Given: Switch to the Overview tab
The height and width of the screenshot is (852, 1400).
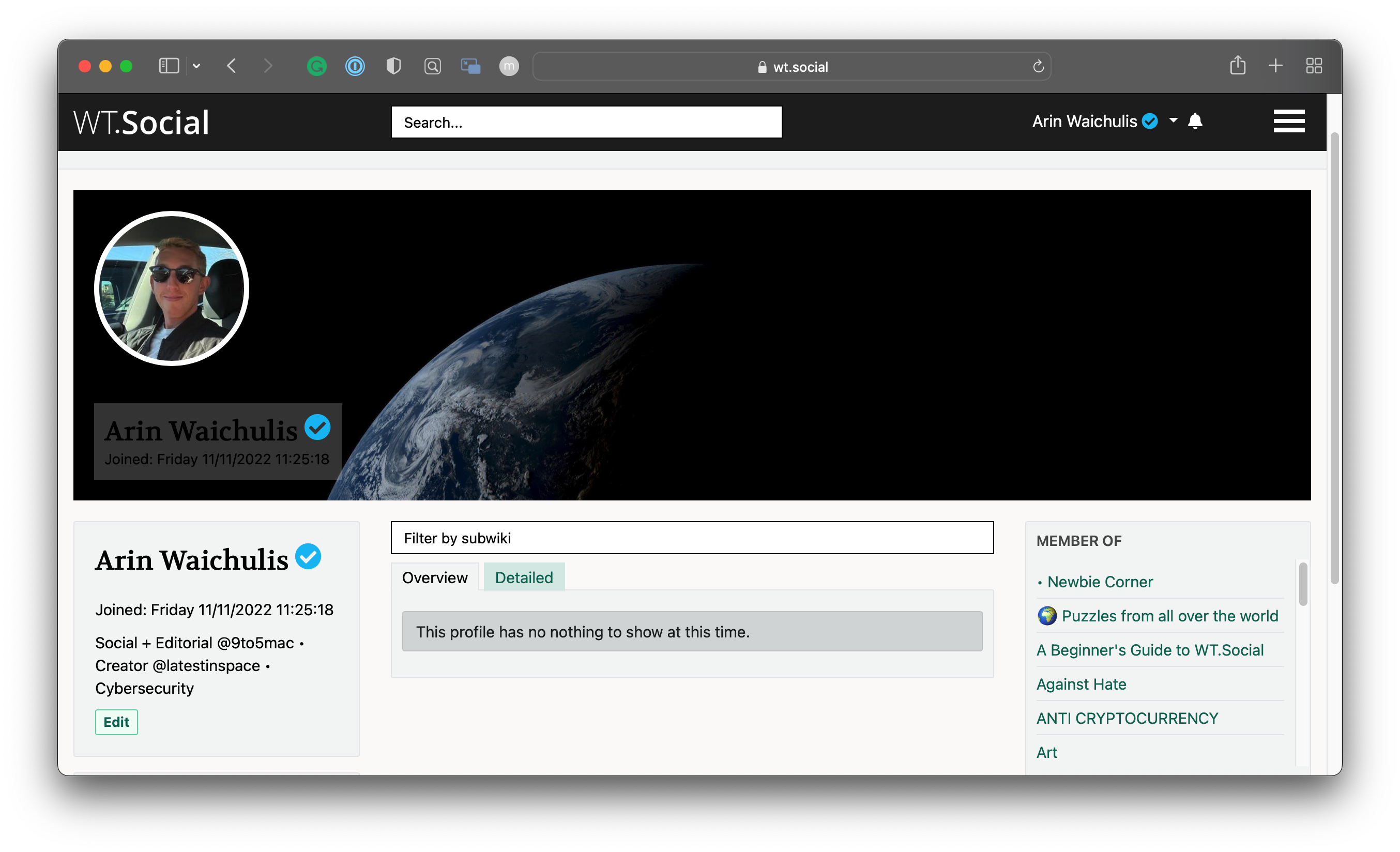Looking at the screenshot, I should (435, 577).
